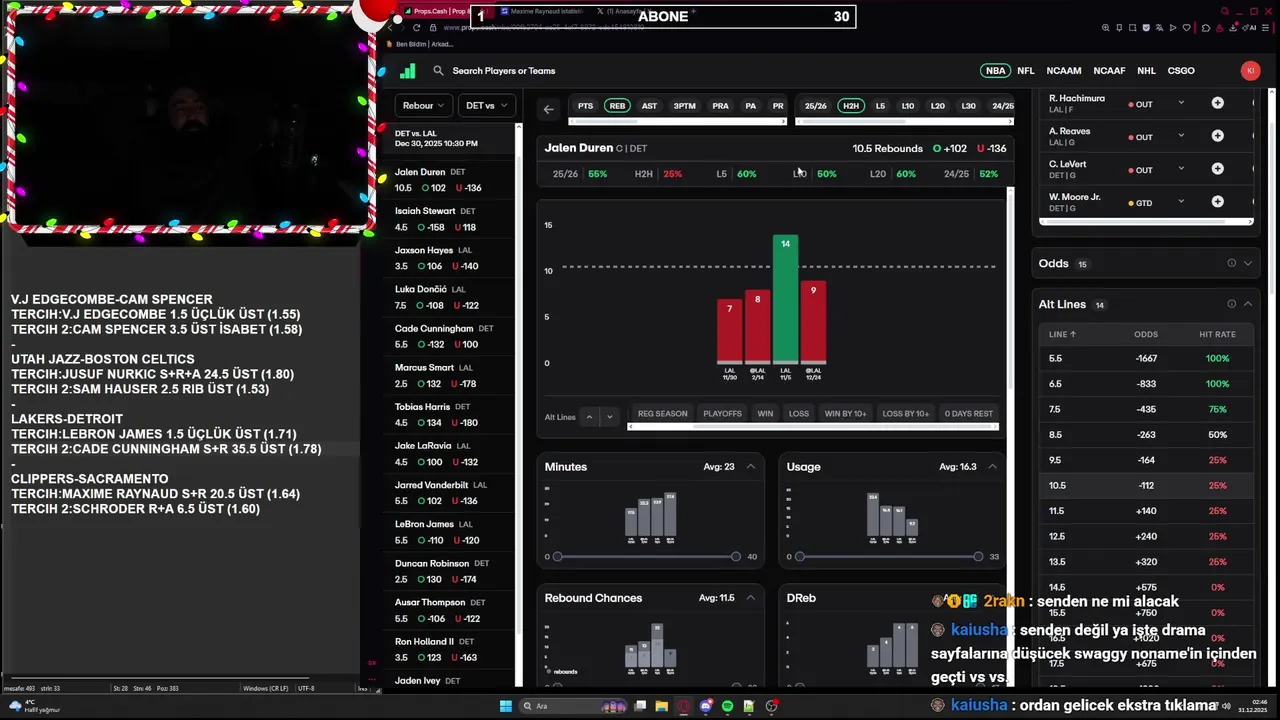
Task: Open the Windows Start menu
Action: 506,706
